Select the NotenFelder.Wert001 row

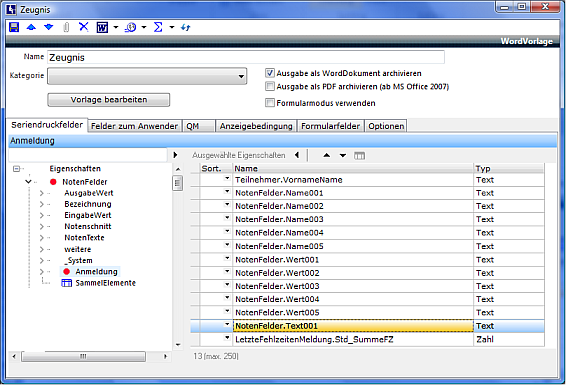(367, 260)
